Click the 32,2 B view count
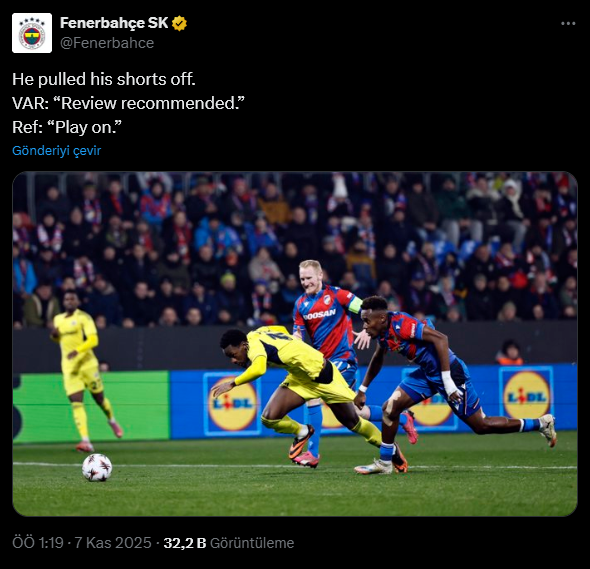The width and height of the screenshot is (590, 569). pos(185,543)
